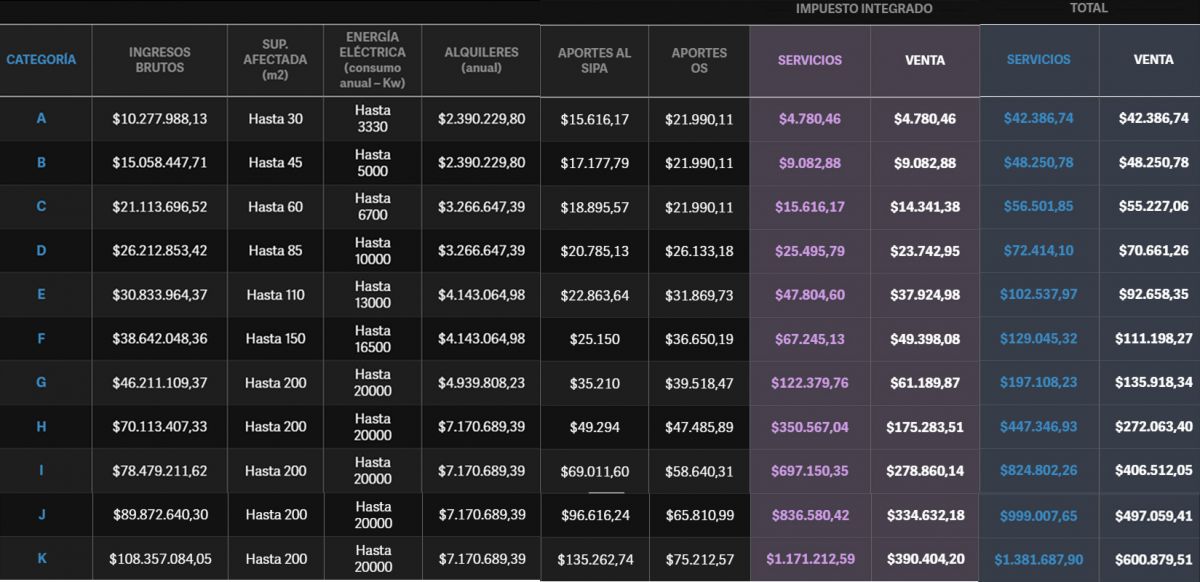
Task: Click the APORTES AL SIPA header
Action: [x=594, y=60]
